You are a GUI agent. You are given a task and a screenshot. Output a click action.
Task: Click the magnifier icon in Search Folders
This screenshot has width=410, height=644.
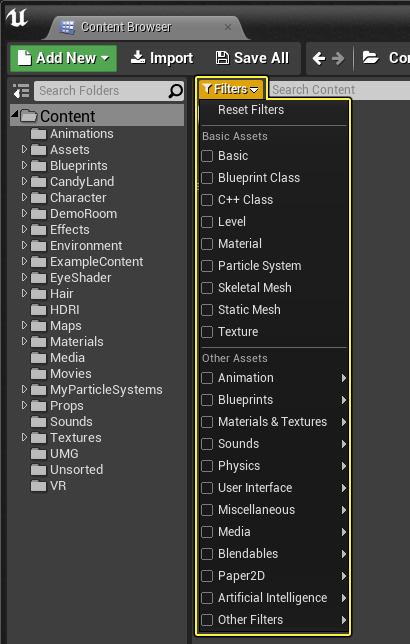175,91
